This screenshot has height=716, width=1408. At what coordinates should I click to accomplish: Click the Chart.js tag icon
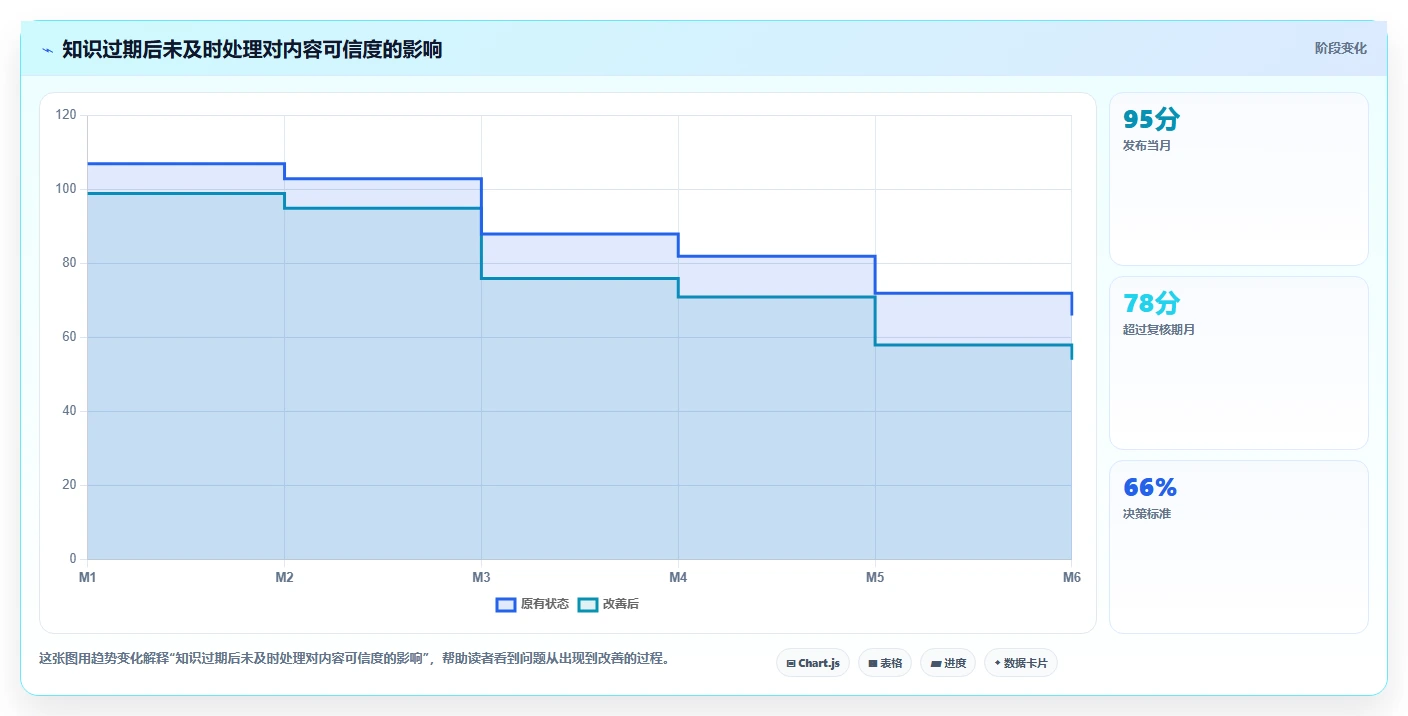pyautogui.click(x=791, y=663)
